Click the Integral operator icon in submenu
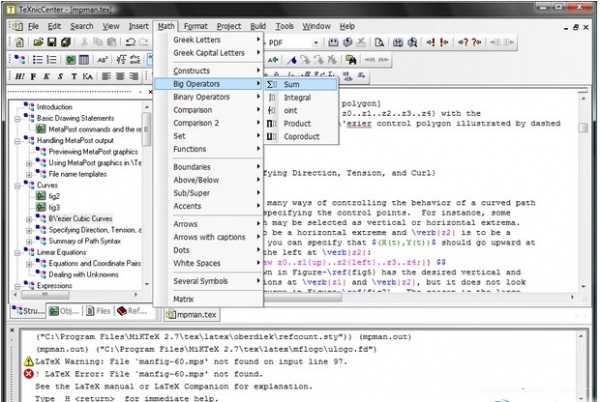 (273, 97)
